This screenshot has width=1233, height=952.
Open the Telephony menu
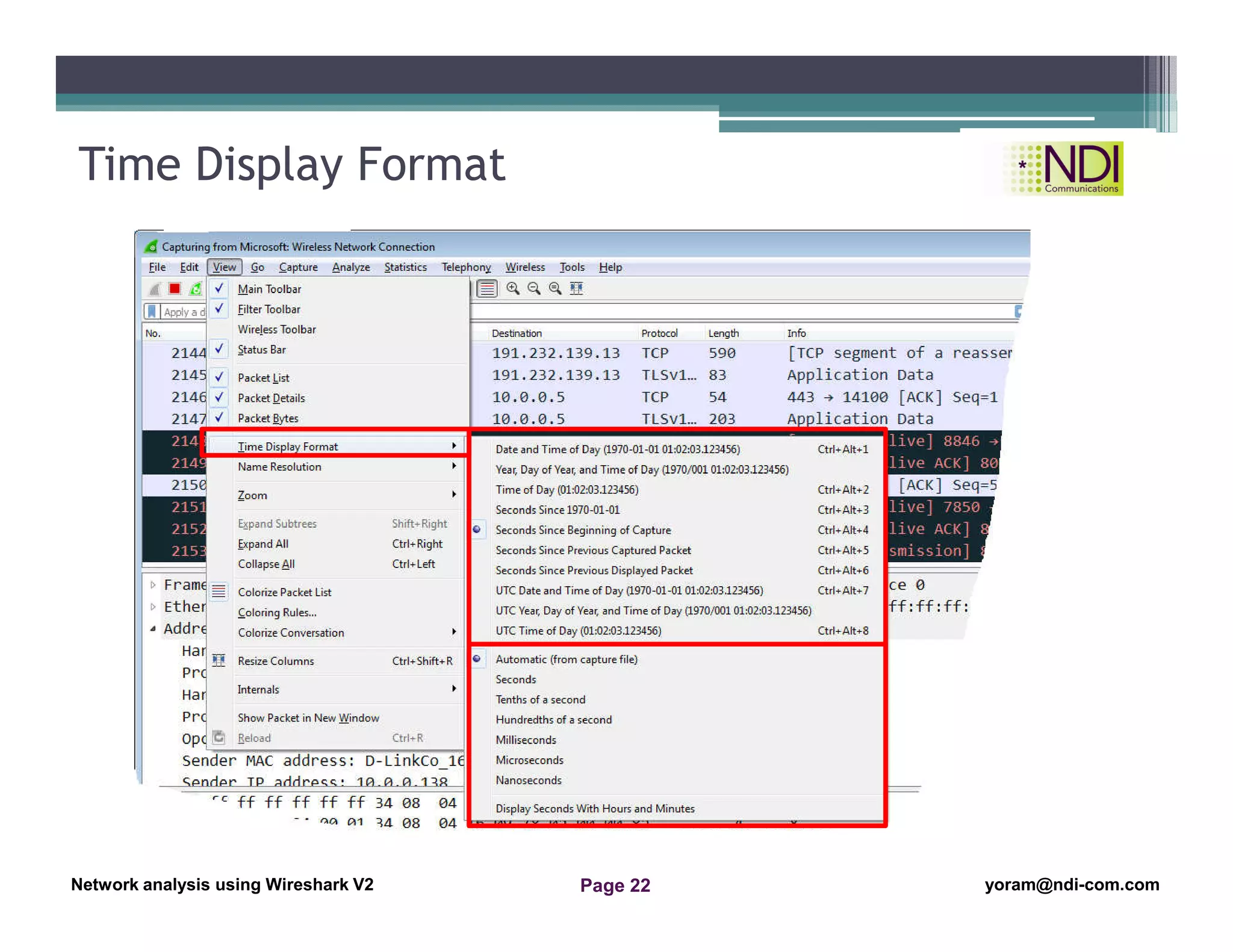point(466,267)
